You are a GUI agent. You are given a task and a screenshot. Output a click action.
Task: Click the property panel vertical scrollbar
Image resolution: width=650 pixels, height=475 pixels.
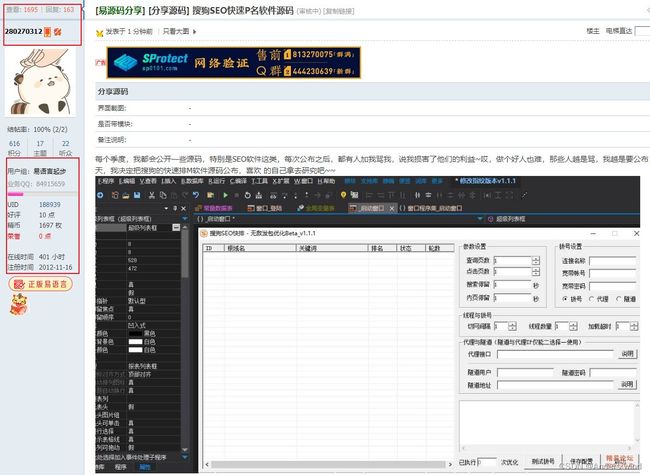[x=185, y=338]
